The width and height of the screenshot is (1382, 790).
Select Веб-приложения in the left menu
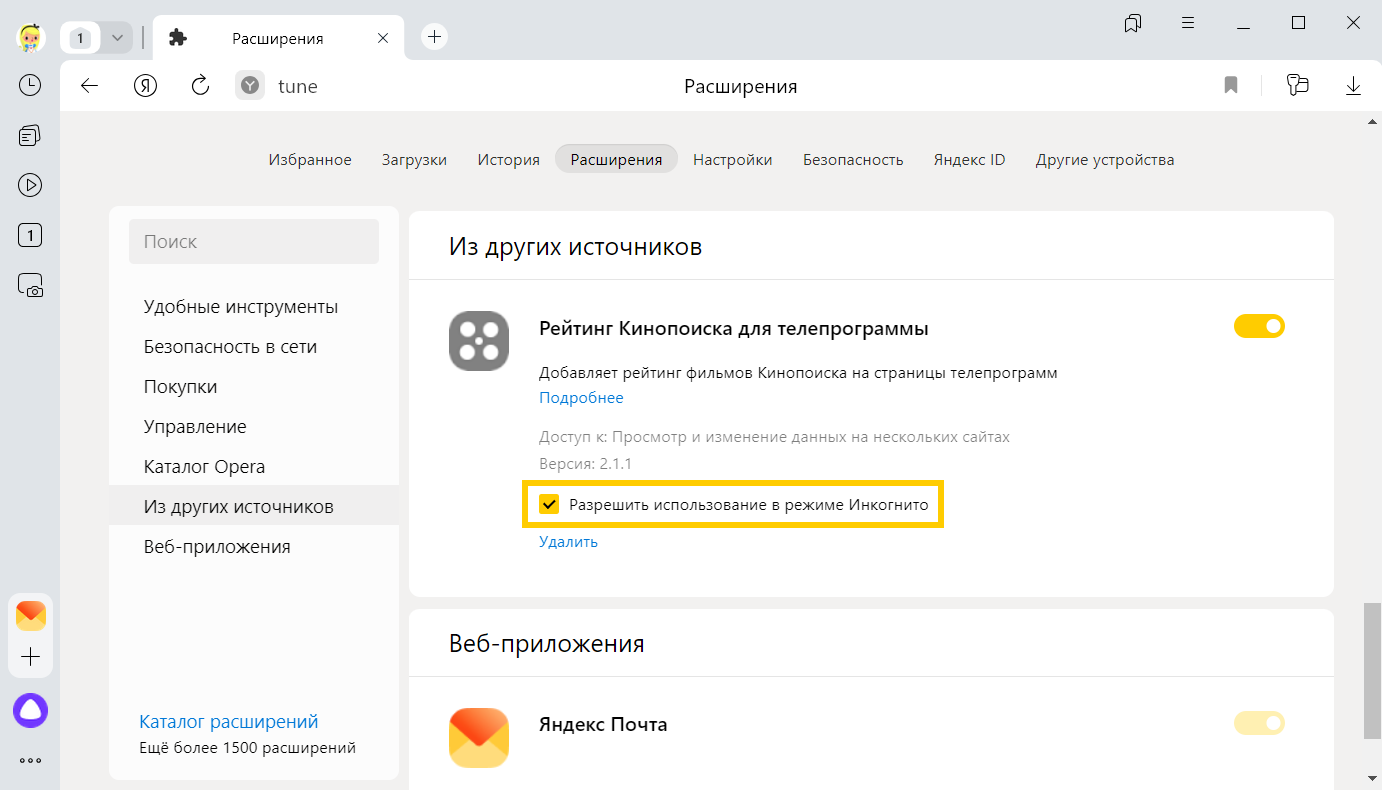(x=254, y=546)
